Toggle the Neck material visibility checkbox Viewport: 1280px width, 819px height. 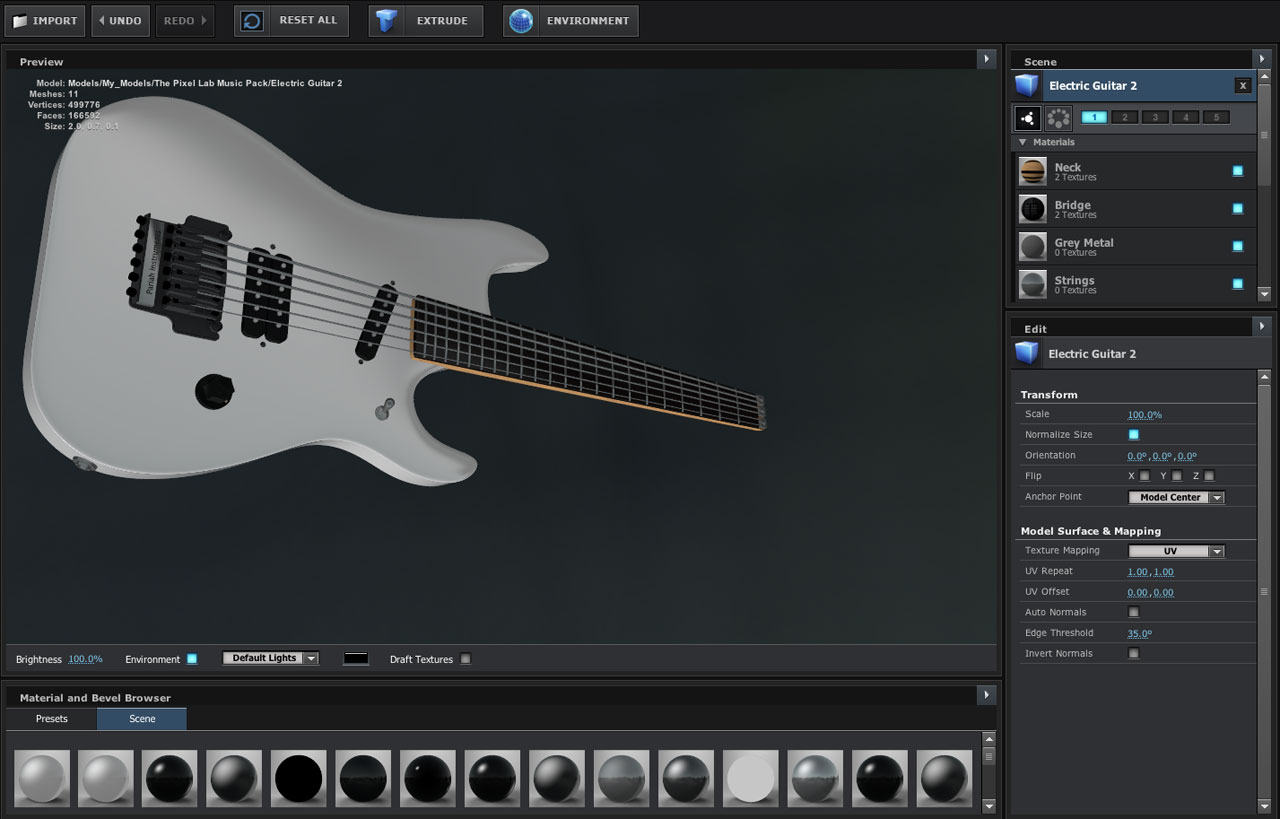(x=1237, y=171)
